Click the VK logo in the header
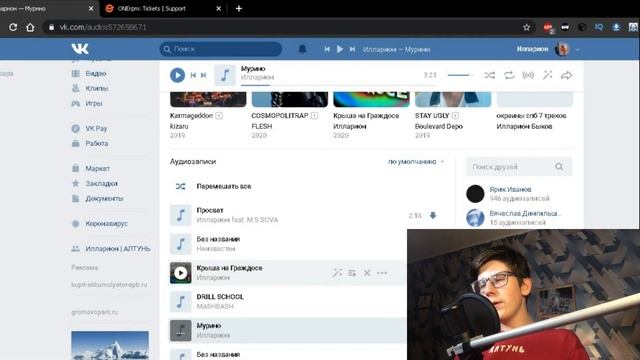This screenshot has width=640, height=360. (x=80, y=49)
